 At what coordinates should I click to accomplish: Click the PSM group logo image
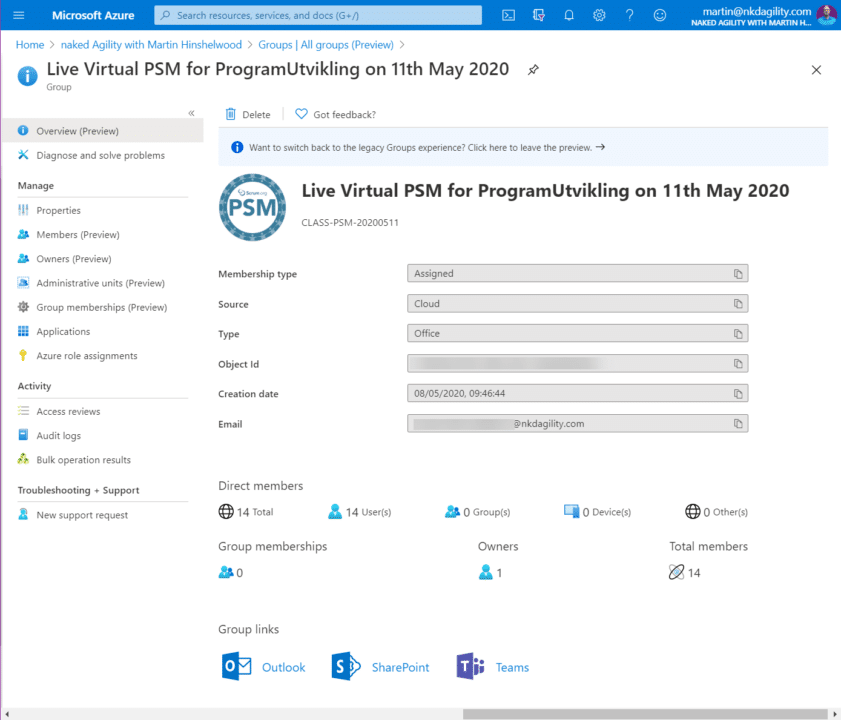[x=252, y=207]
